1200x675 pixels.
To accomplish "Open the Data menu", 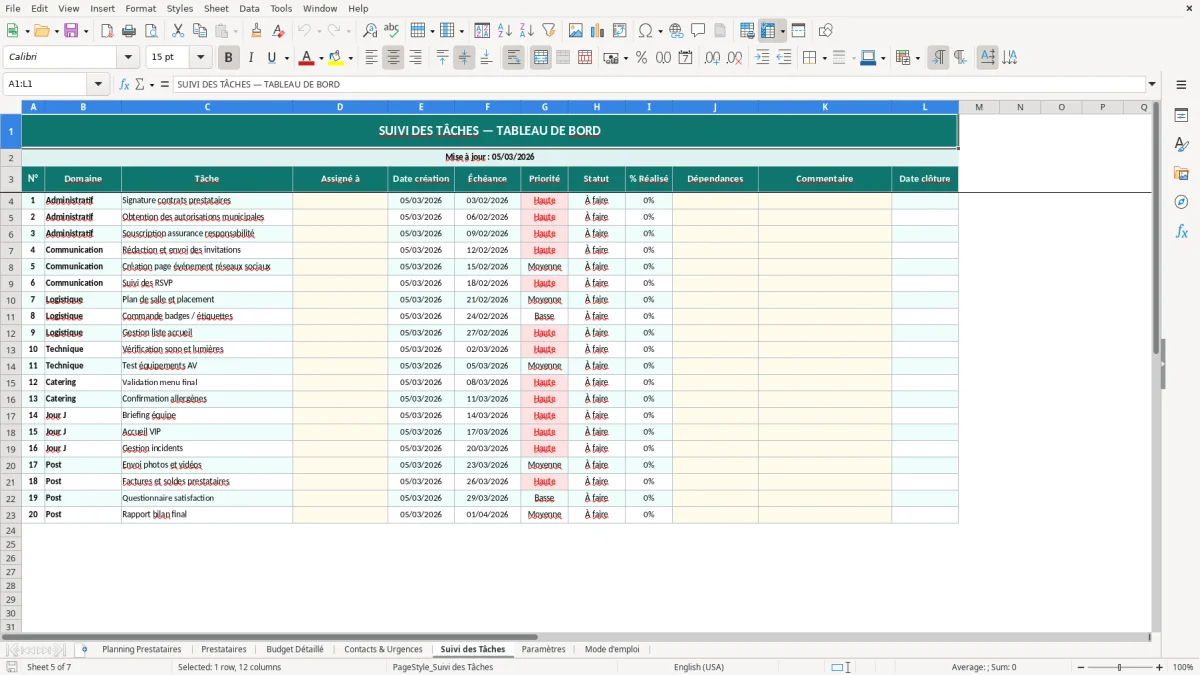I will tap(249, 8).
